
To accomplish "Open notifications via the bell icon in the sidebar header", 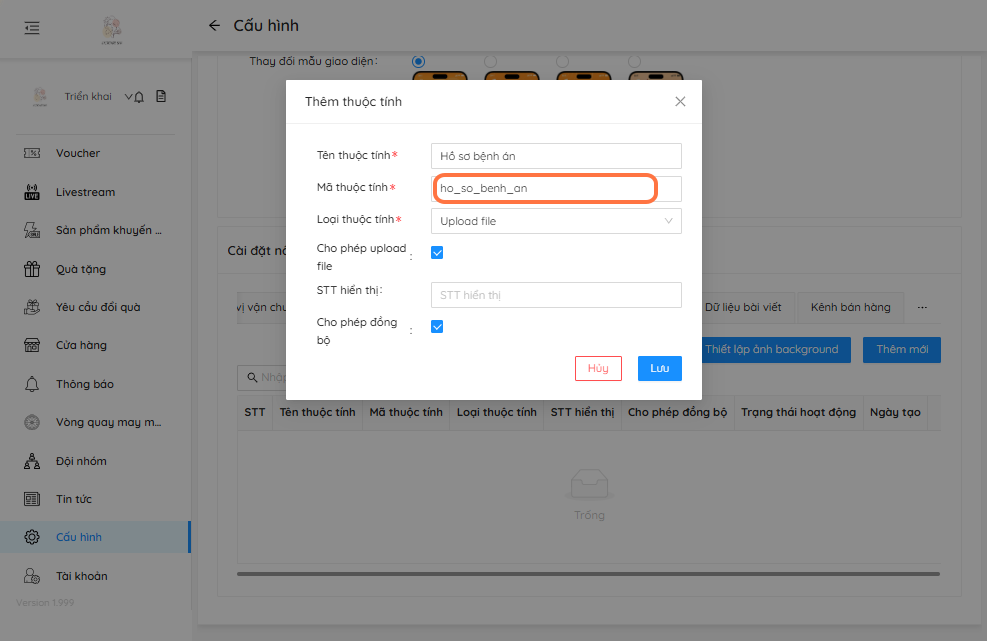I will 139,97.
